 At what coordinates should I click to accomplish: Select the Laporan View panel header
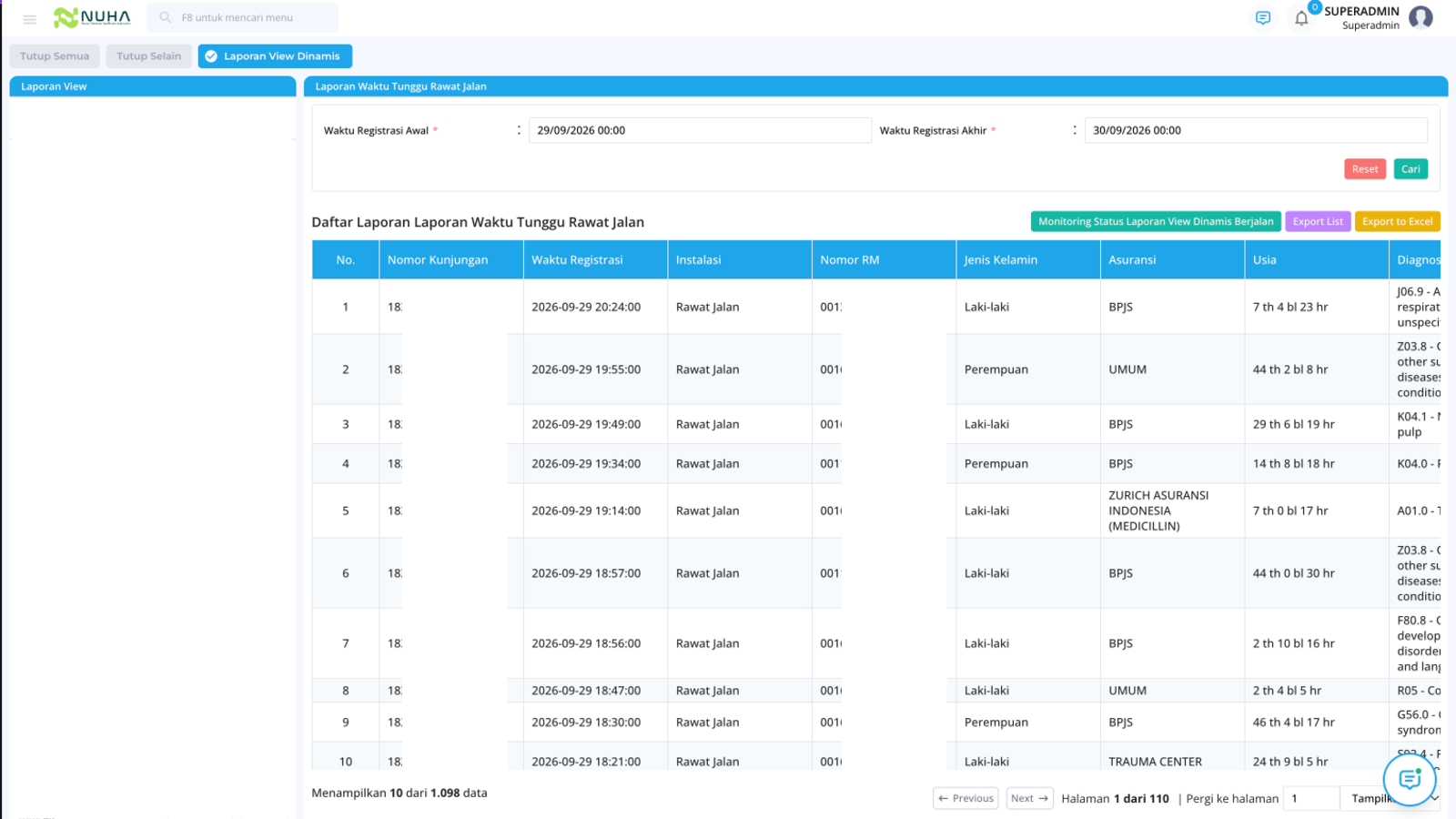coord(153,86)
